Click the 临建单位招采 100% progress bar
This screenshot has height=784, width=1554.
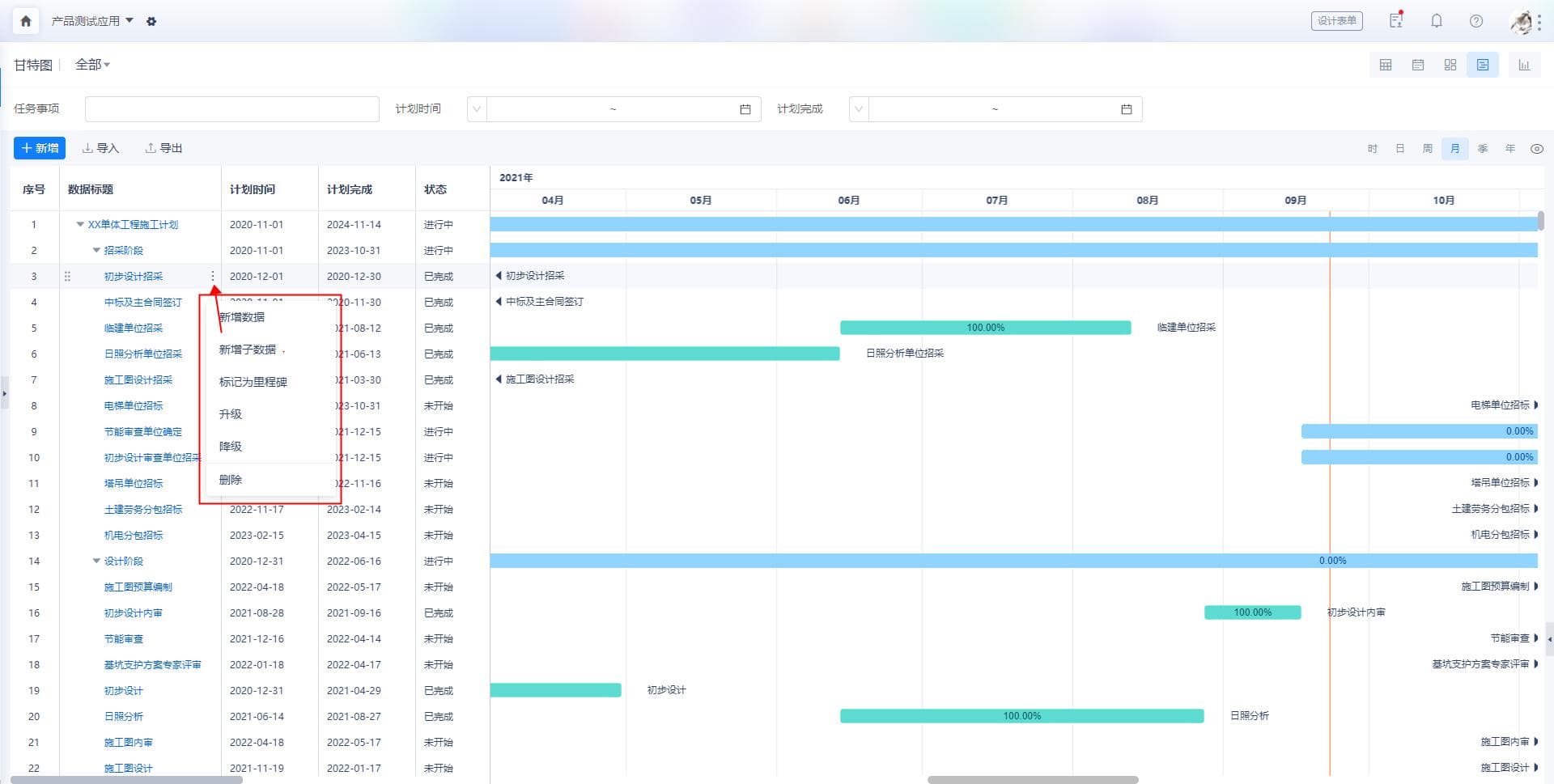(x=985, y=328)
